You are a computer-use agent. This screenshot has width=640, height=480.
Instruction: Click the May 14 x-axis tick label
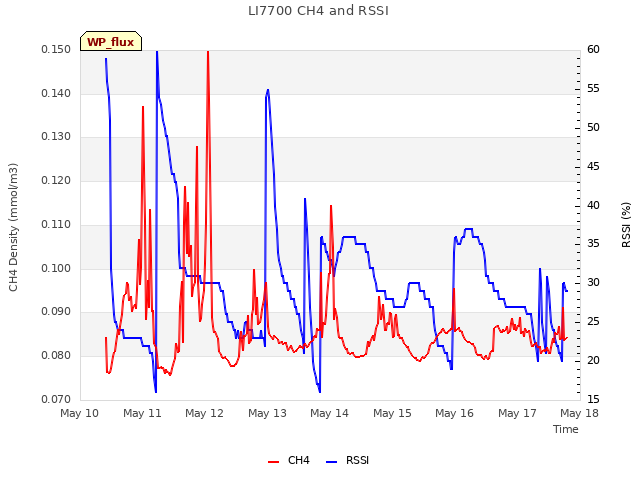329,413
